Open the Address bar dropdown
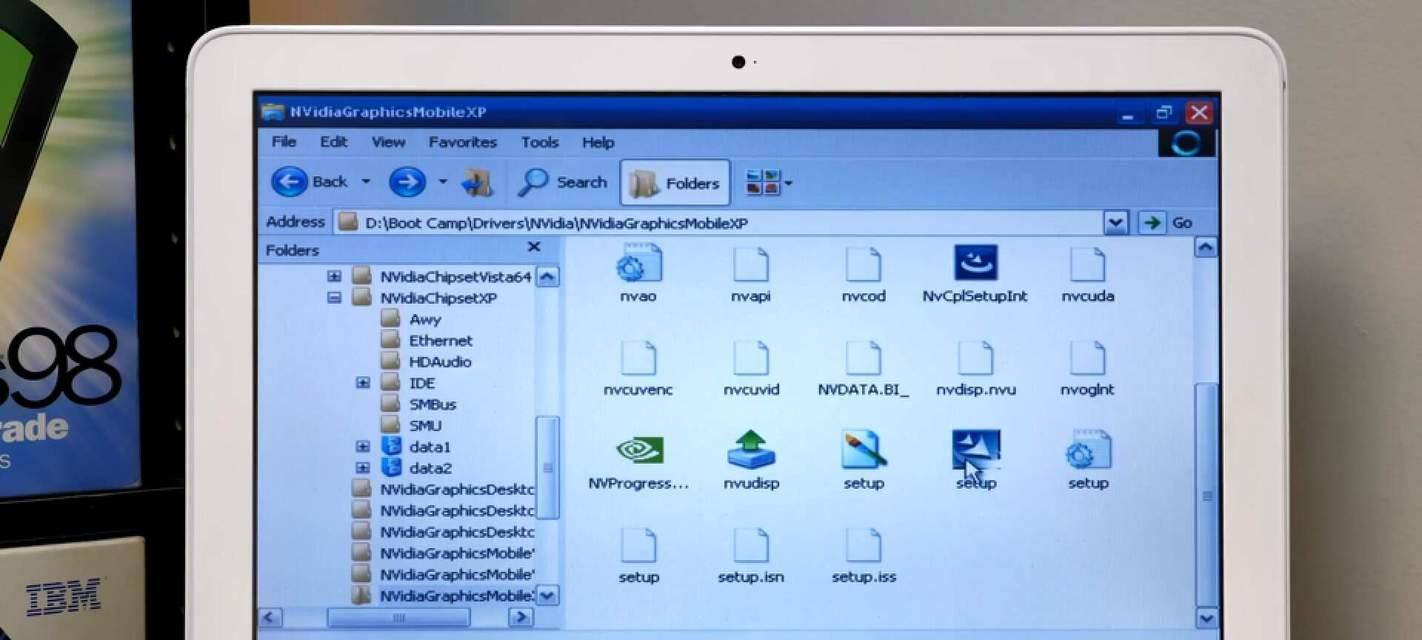 click(1116, 222)
